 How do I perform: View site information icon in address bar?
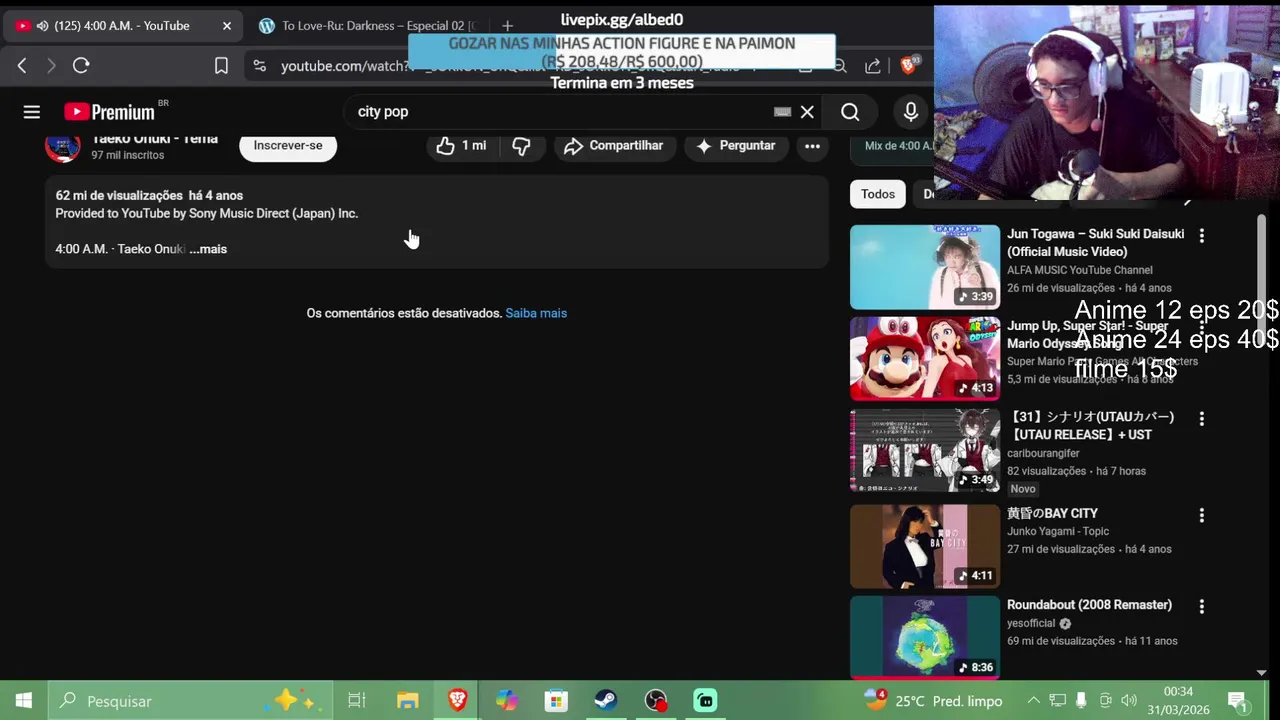pyautogui.click(x=259, y=66)
